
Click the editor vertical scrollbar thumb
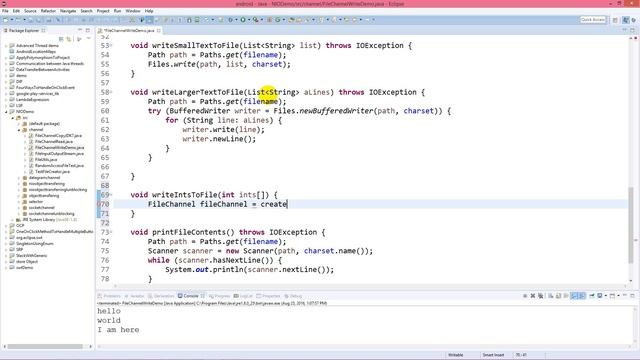(x=631, y=225)
